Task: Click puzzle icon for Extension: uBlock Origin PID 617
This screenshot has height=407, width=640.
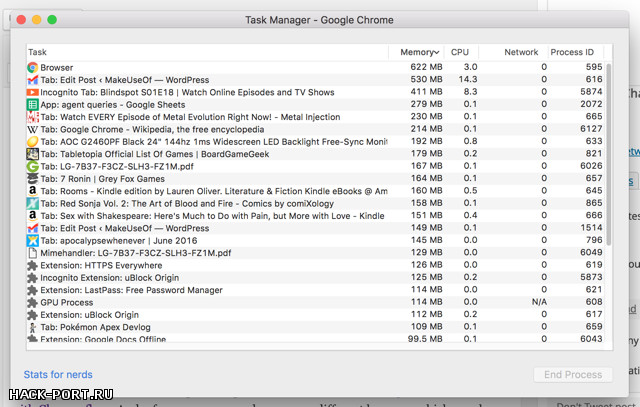Action: [32, 315]
